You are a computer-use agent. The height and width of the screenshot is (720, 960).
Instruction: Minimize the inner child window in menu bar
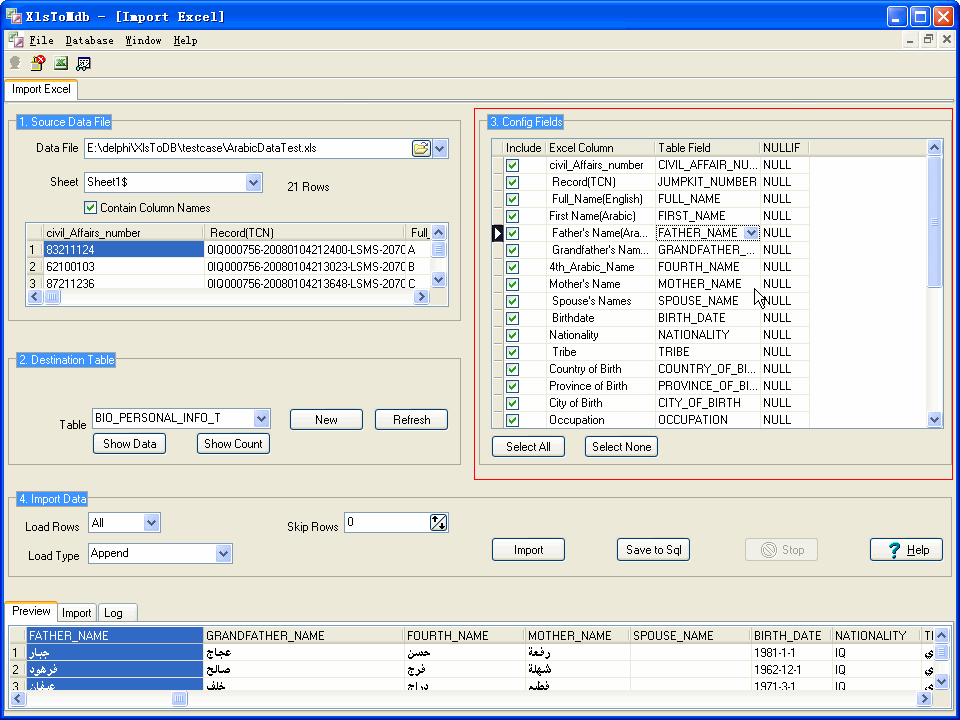(x=910, y=40)
